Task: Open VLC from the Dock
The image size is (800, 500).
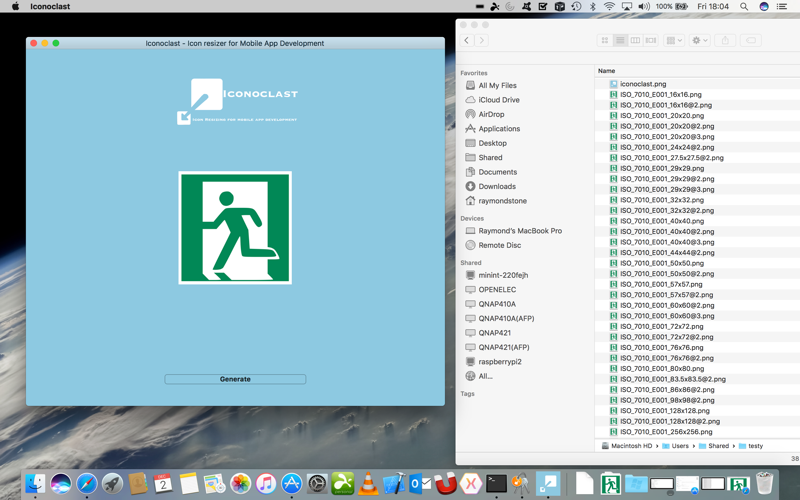Action: click(x=368, y=484)
